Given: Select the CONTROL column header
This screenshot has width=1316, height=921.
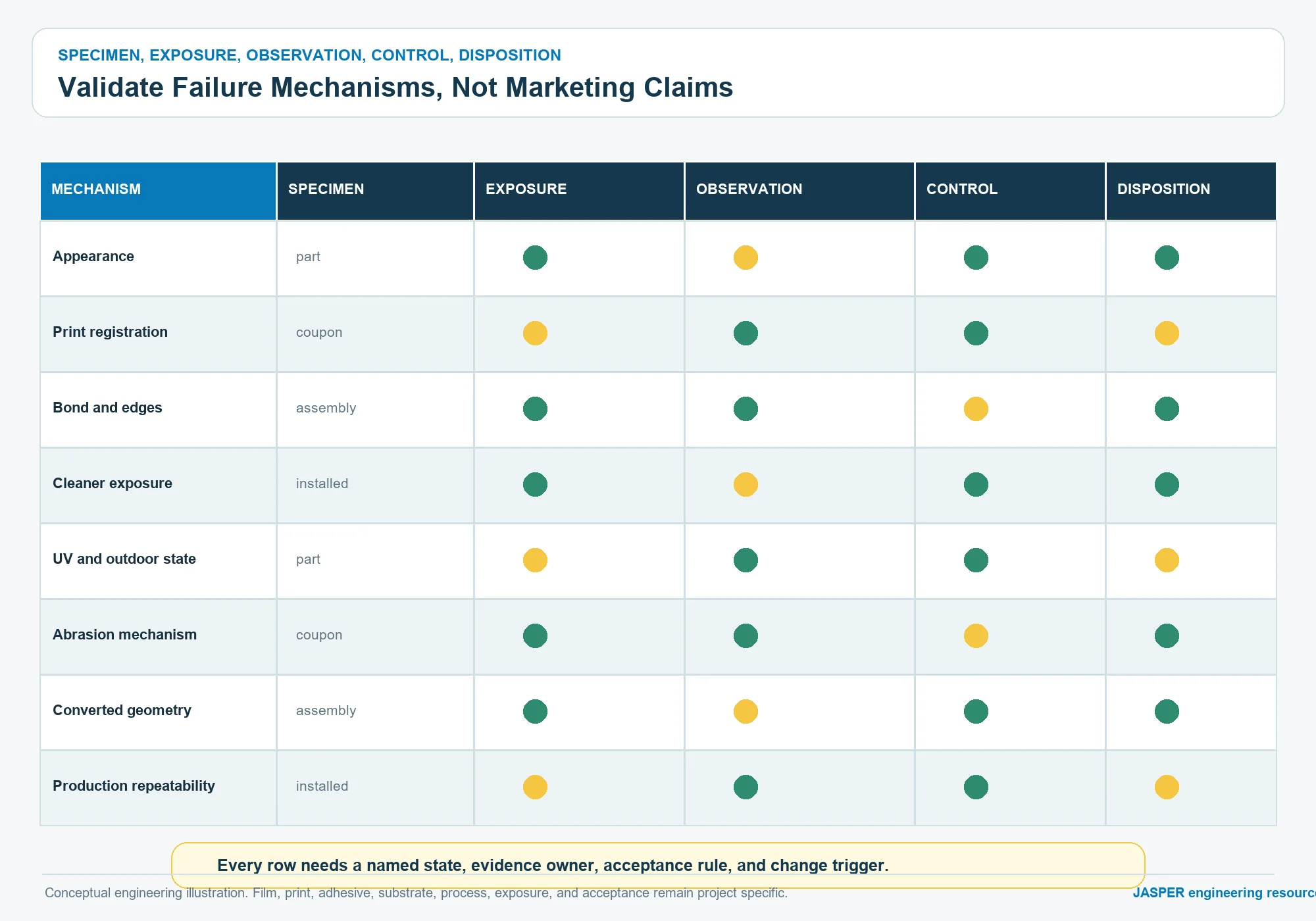Looking at the screenshot, I should point(1010,191).
